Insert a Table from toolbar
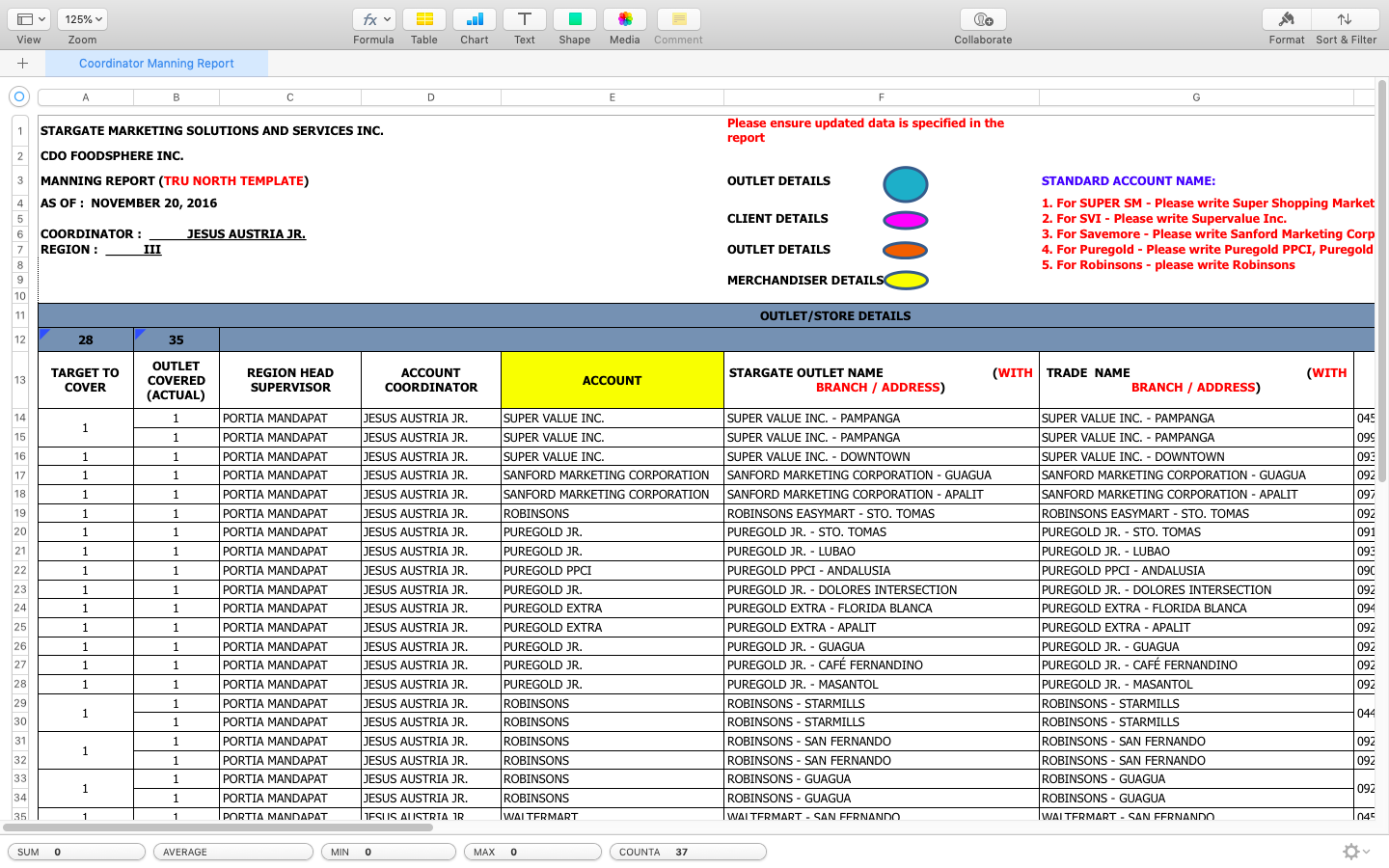This screenshot has width=1389, height=868. [424, 19]
